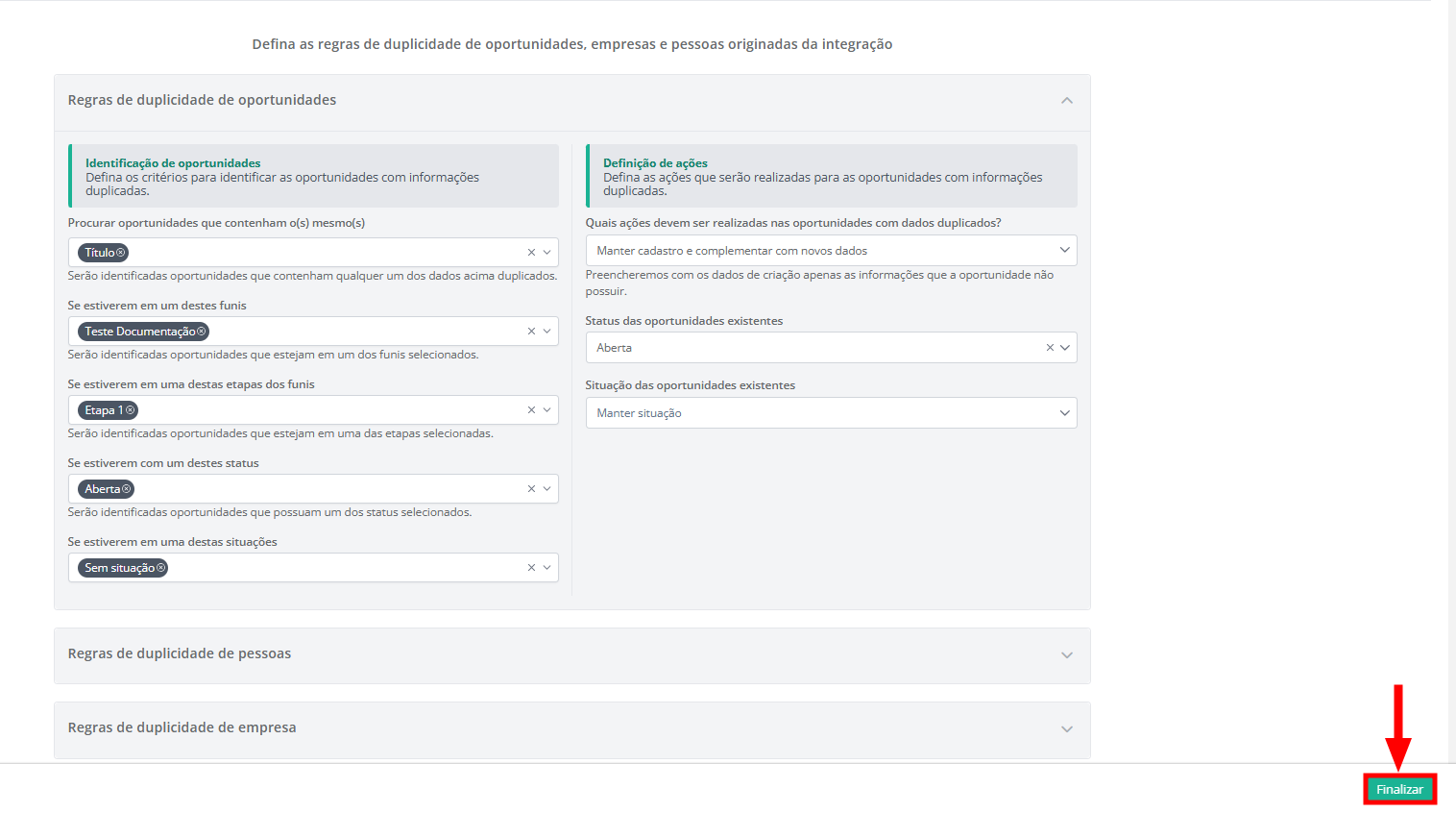
Task: Clear the status filter on the left
Action: pos(531,489)
